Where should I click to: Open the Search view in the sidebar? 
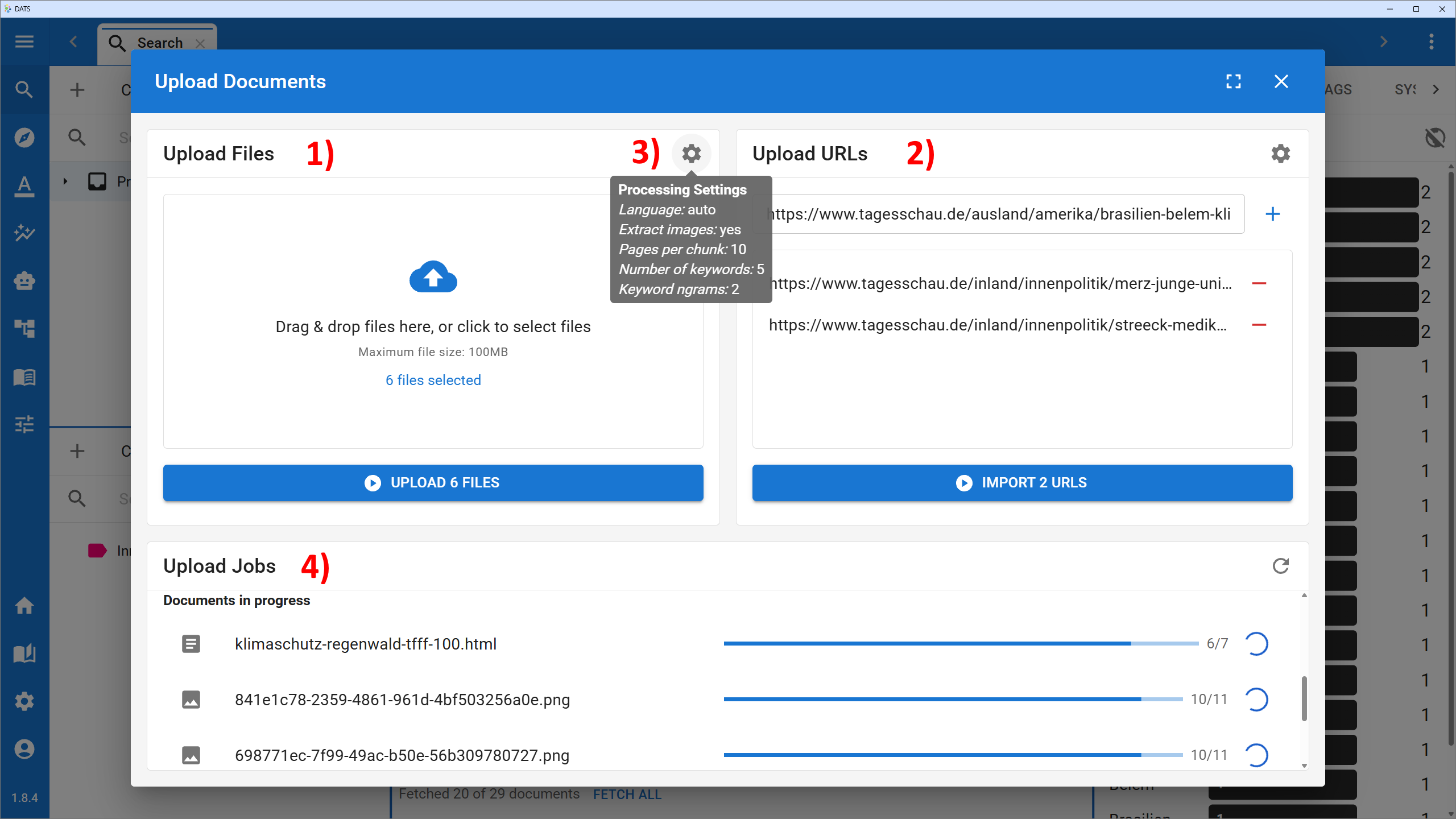pyautogui.click(x=24, y=89)
